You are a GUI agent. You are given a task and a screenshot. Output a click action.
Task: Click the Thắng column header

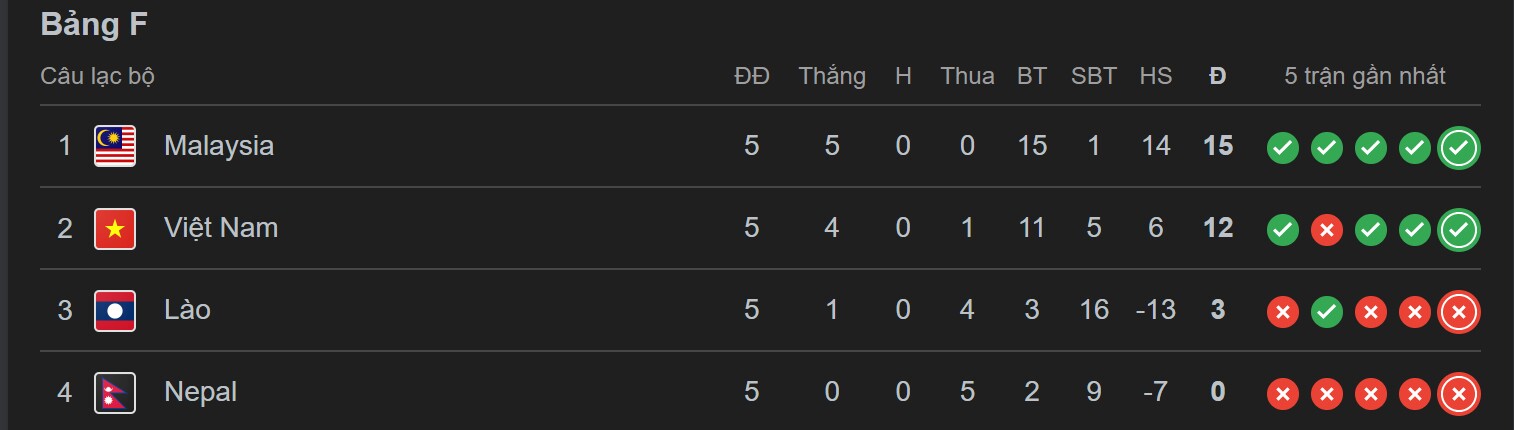point(832,76)
